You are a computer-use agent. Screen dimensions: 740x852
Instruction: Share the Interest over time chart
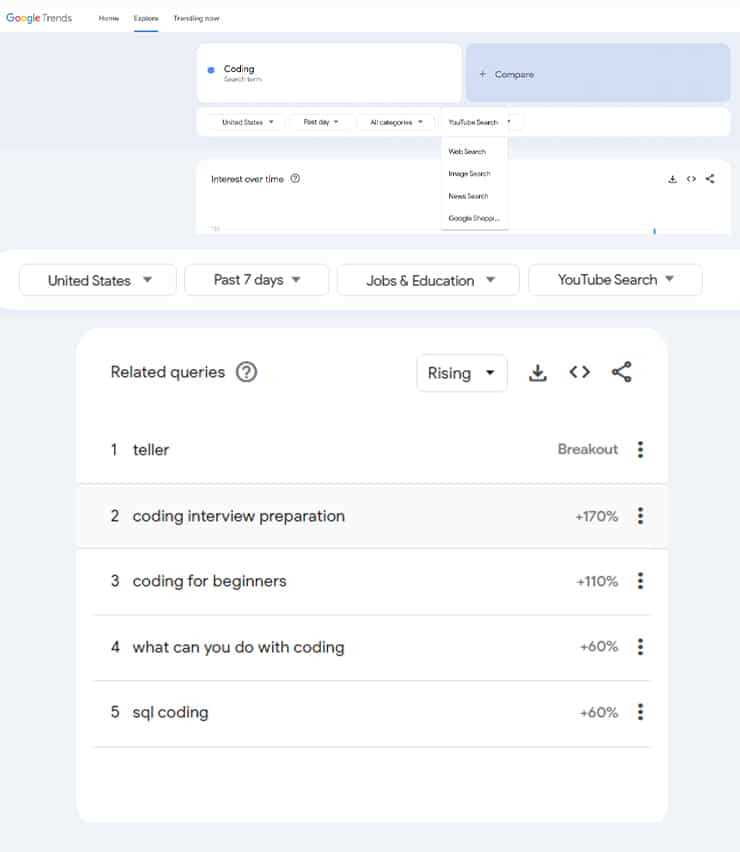[x=709, y=179]
